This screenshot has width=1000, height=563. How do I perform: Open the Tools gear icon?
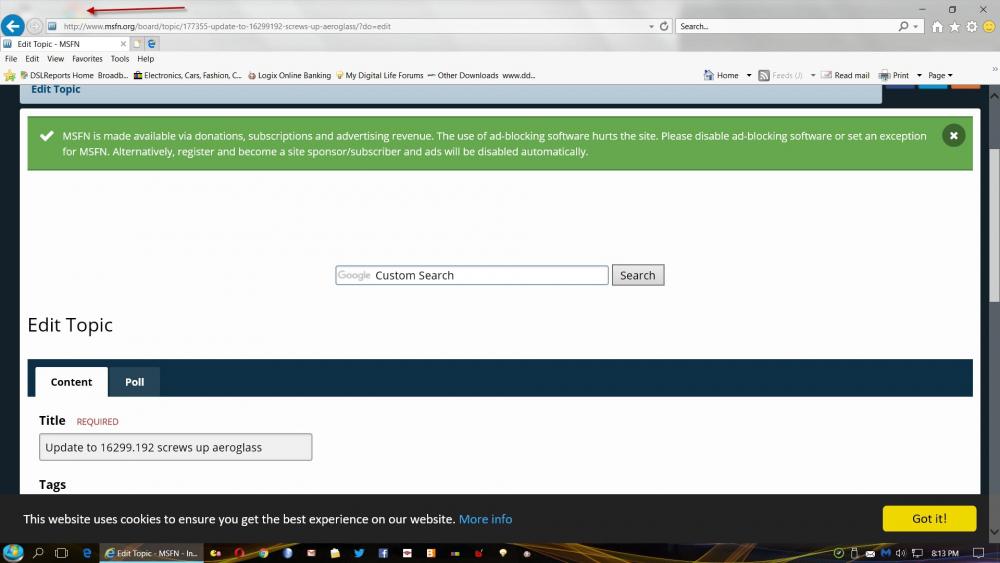(x=971, y=27)
